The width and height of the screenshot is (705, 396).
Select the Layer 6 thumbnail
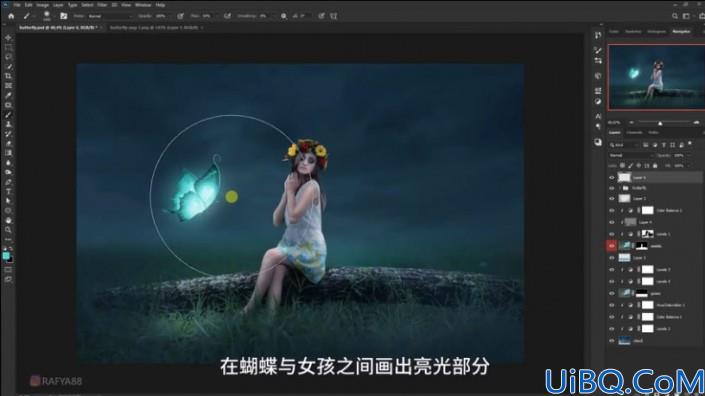pos(624,178)
